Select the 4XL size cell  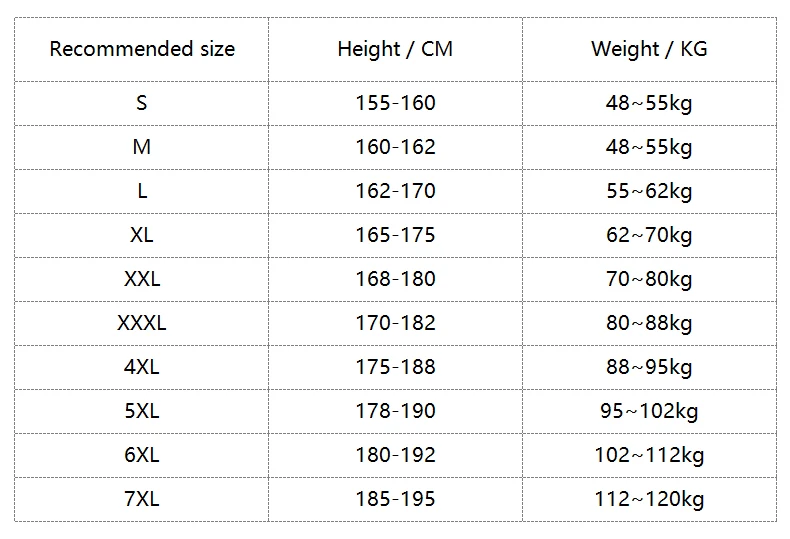(142, 367)
